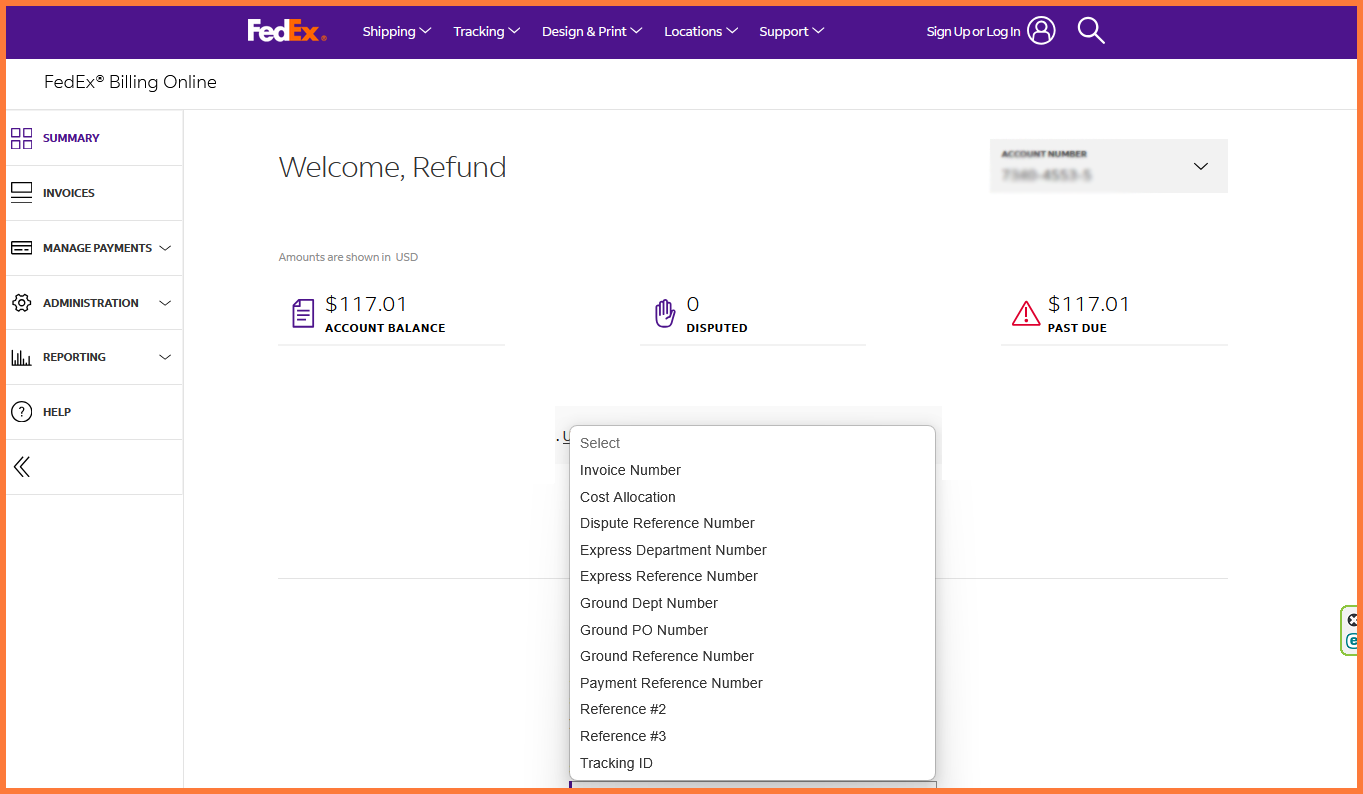
Task: Click the Invoices icon in sidebar
Action: 22,193
